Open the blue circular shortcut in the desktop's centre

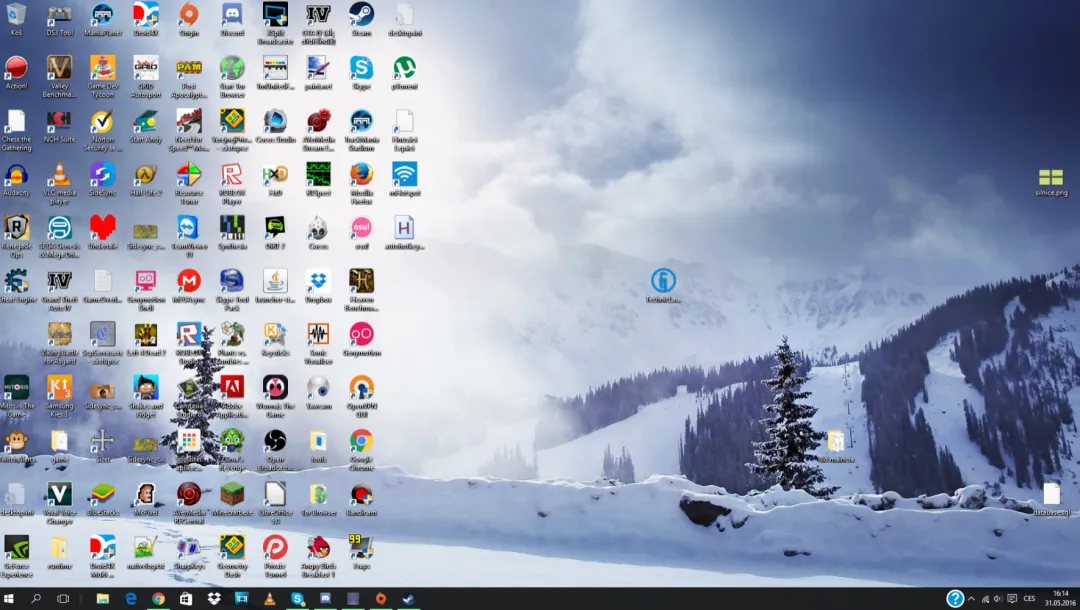coord(663,286)
